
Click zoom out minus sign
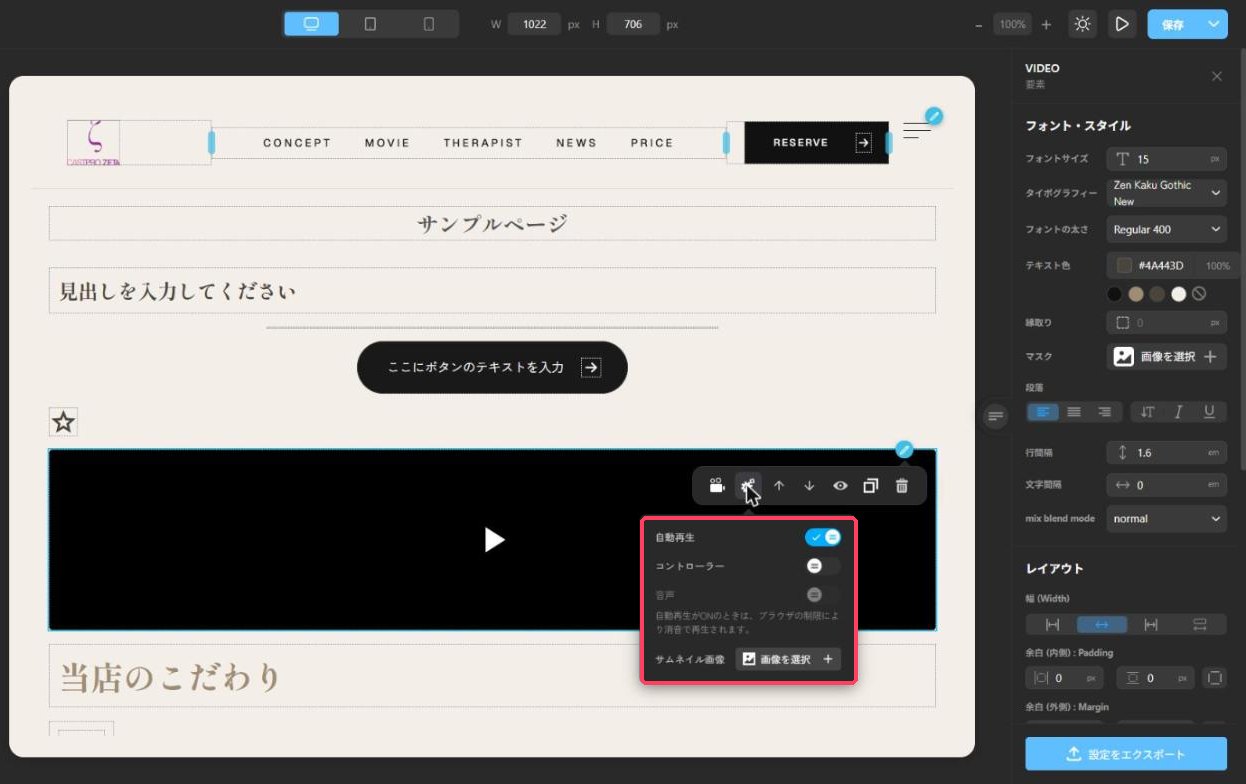(979, 24)
